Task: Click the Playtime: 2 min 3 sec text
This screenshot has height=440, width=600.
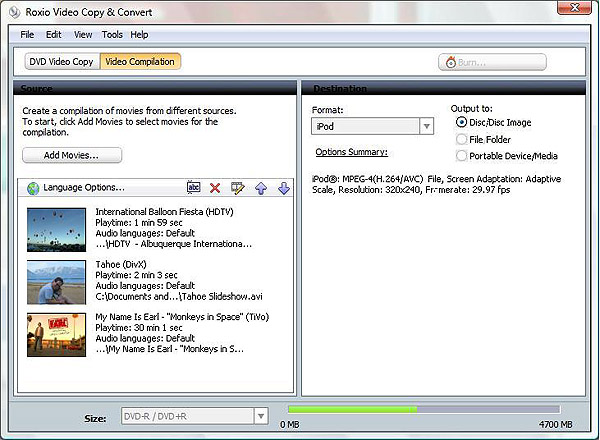Action: (x=136, y=275)
